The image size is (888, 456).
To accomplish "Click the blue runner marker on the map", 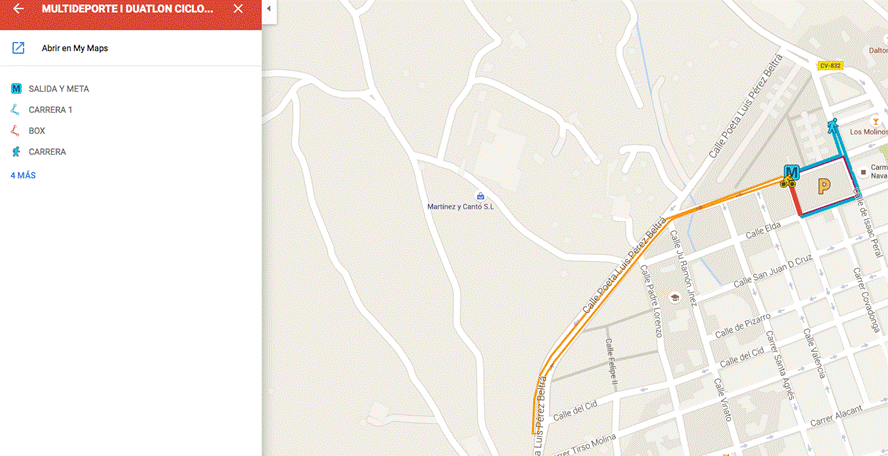I will point(832,126).
